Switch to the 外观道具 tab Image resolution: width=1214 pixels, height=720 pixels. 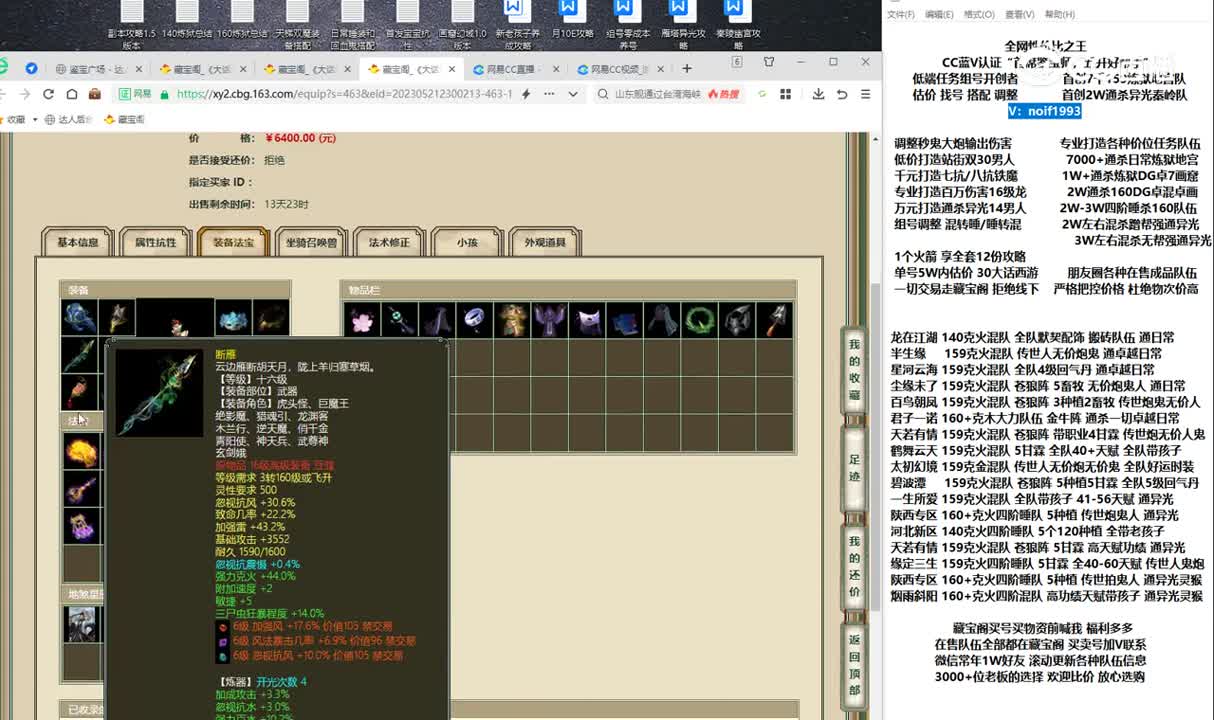coord(545,242)
